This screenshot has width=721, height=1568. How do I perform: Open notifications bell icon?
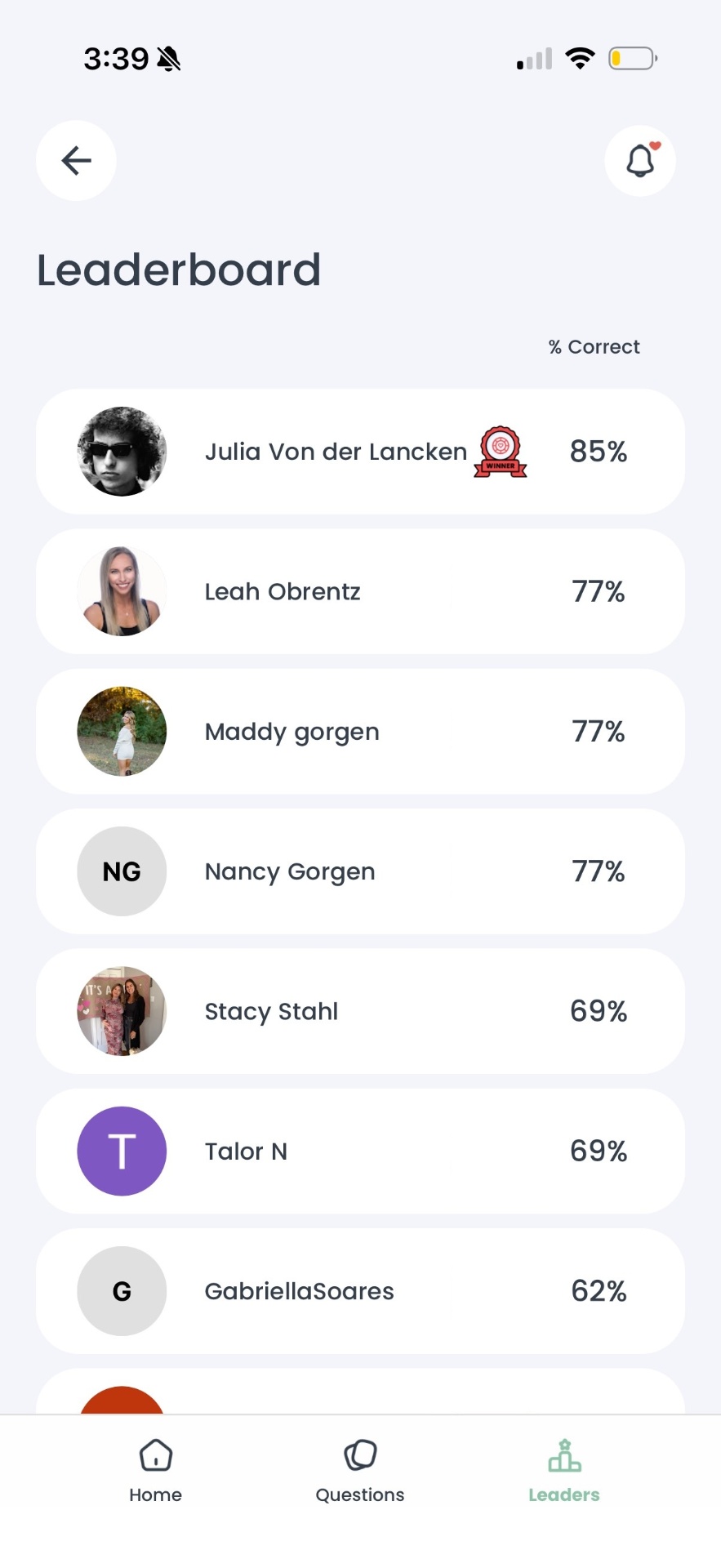[640, 161]
